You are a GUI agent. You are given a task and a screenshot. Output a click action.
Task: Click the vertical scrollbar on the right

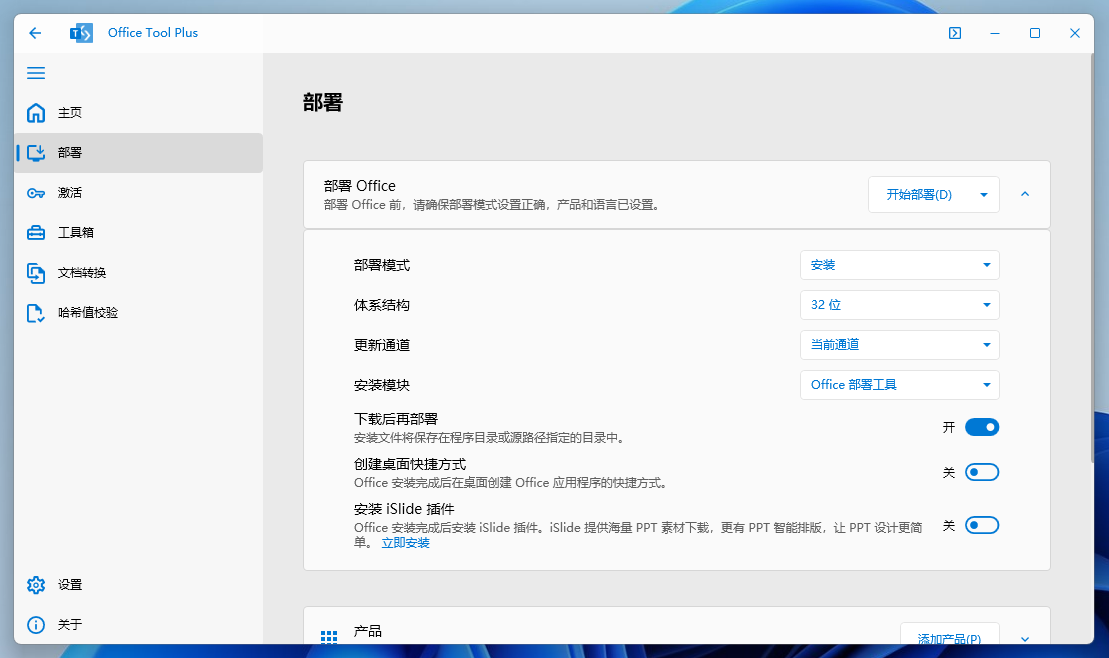pyautogui.click(x=1091, y=260)
